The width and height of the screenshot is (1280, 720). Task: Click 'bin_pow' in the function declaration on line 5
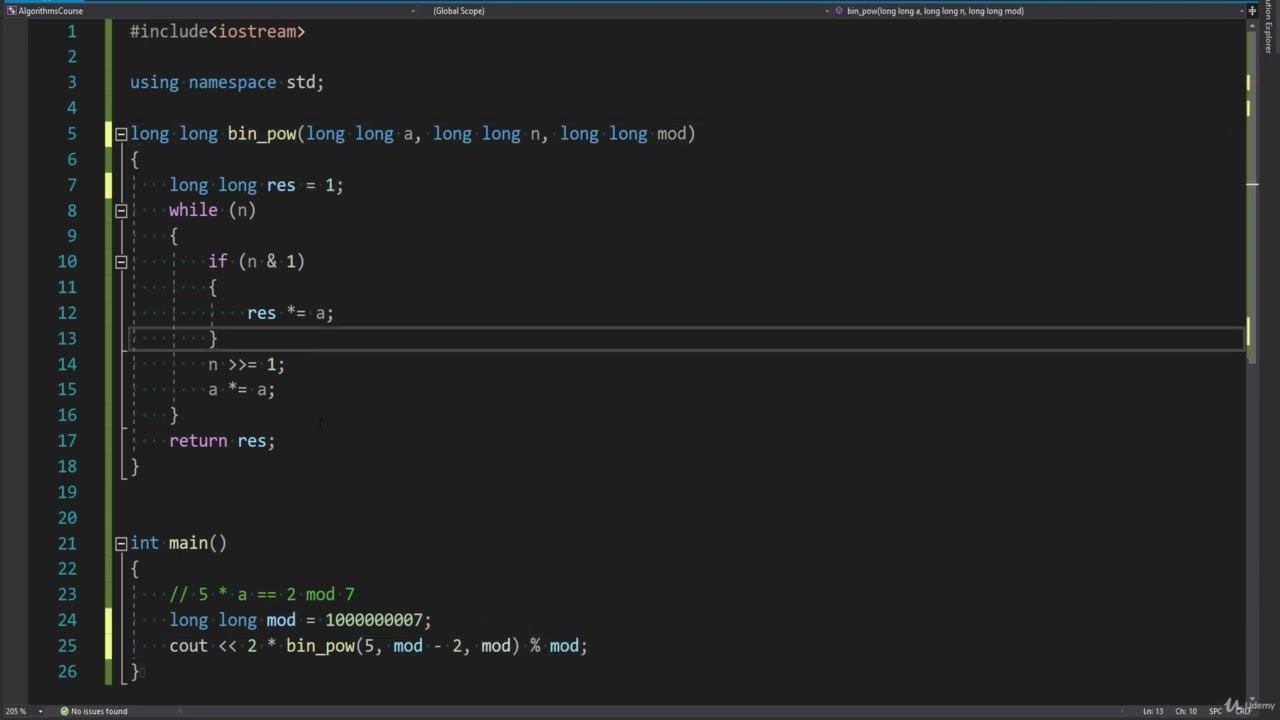click(x=262, y=134)
